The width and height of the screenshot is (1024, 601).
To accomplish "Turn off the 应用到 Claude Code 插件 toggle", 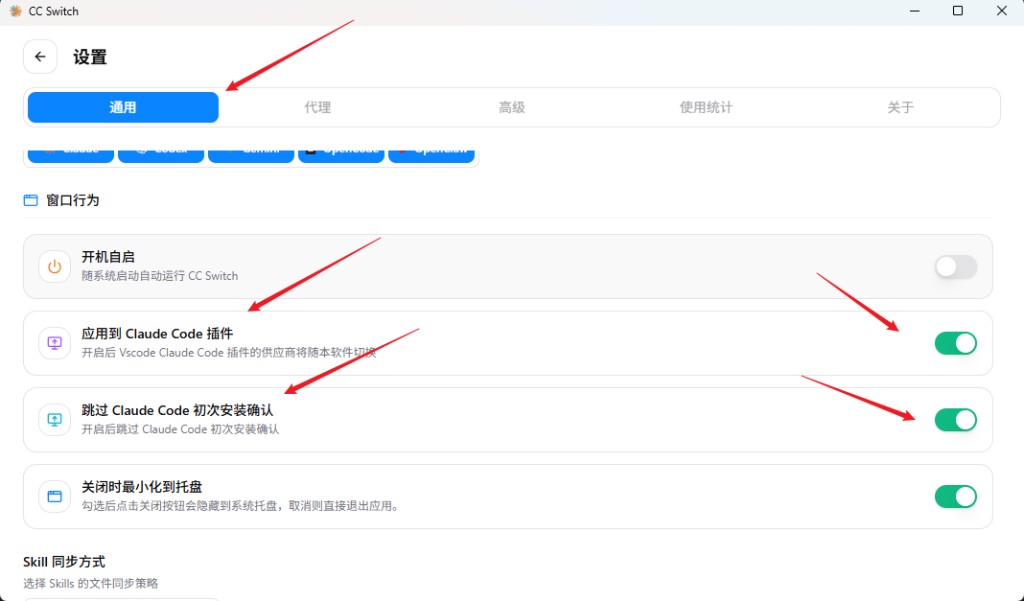I will pos(955,343).
